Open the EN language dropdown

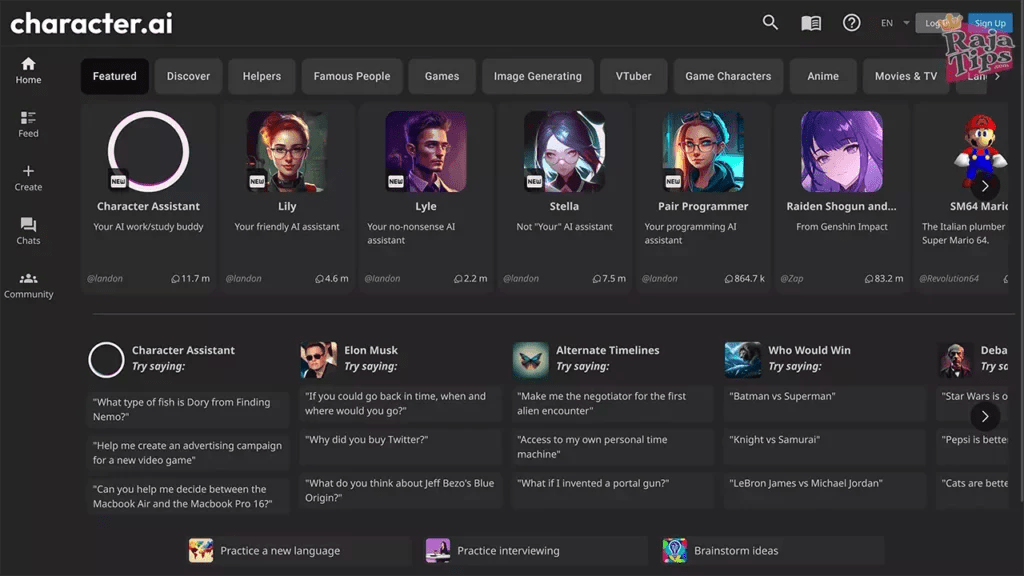click(x=895, y=23)
